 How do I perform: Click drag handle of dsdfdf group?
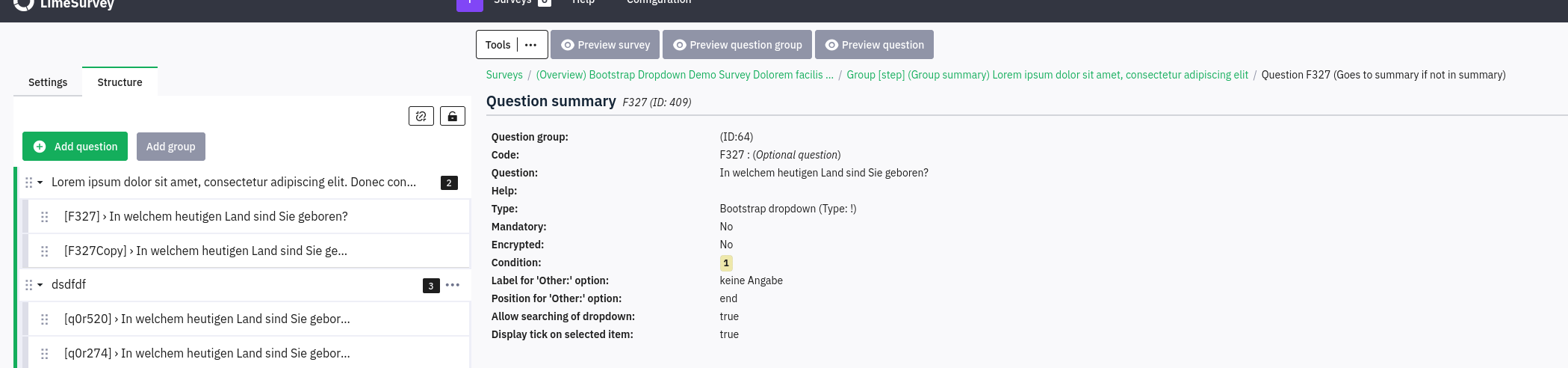(x=29, y=285)
